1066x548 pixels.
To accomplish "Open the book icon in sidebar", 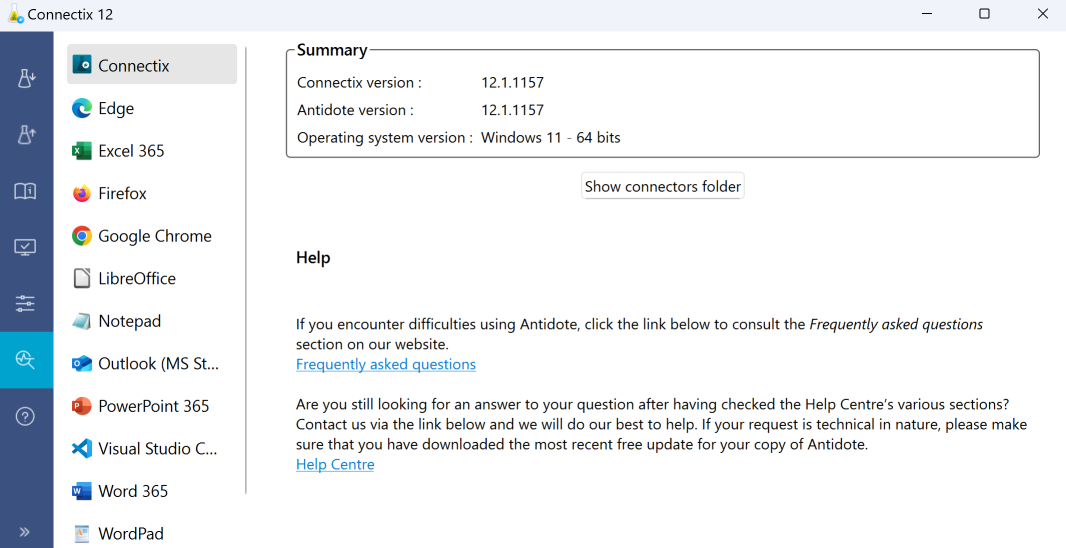I will pos(26,191).
